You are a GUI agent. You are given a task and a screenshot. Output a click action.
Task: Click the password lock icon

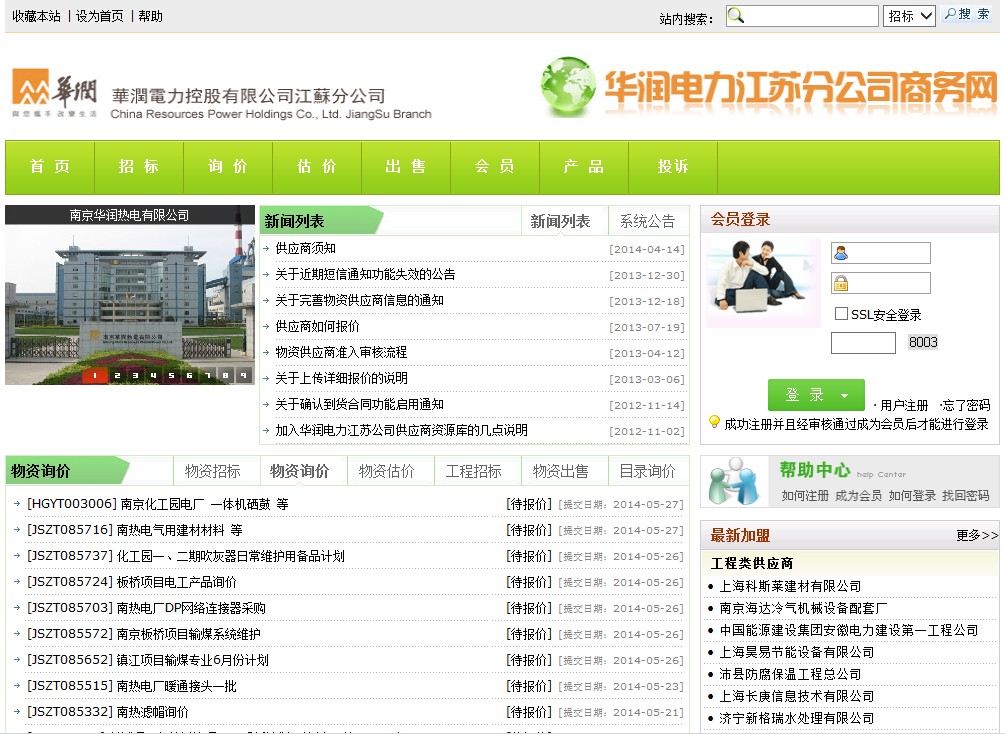(841, 283)
